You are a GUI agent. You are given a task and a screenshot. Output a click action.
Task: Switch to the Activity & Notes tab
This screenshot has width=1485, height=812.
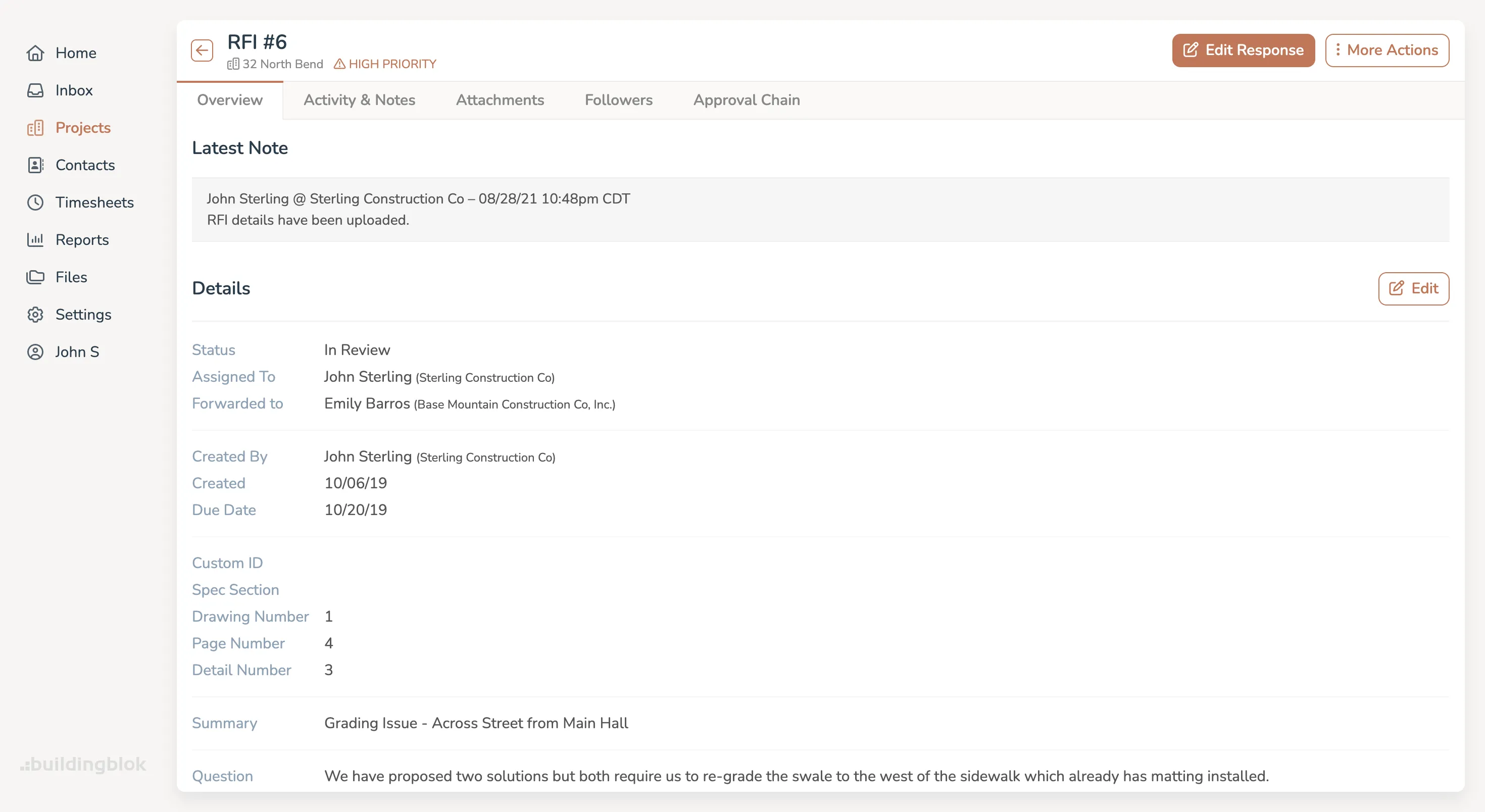coord(360,99)
